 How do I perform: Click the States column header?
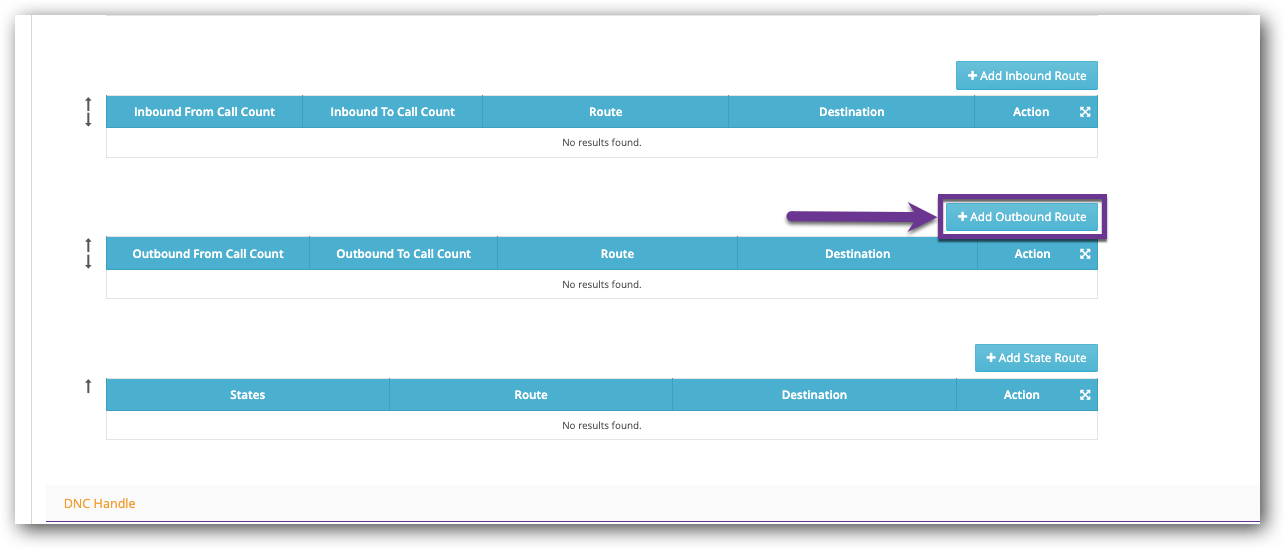247,395
